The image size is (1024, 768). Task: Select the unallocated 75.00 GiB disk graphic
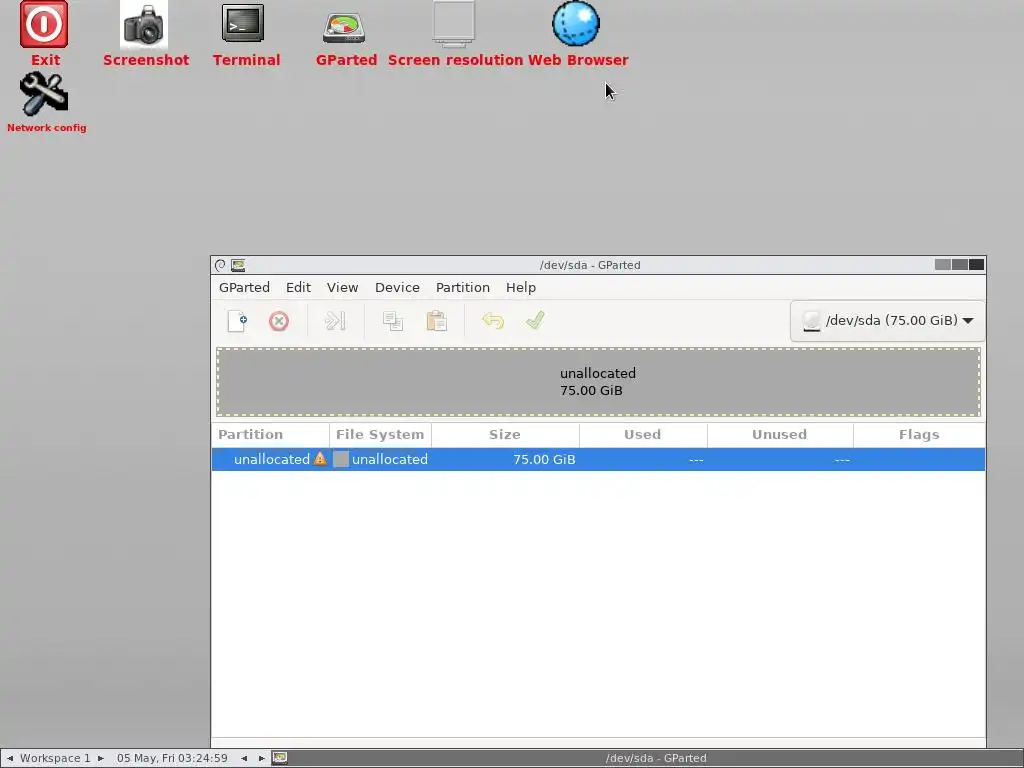[598, 382]
